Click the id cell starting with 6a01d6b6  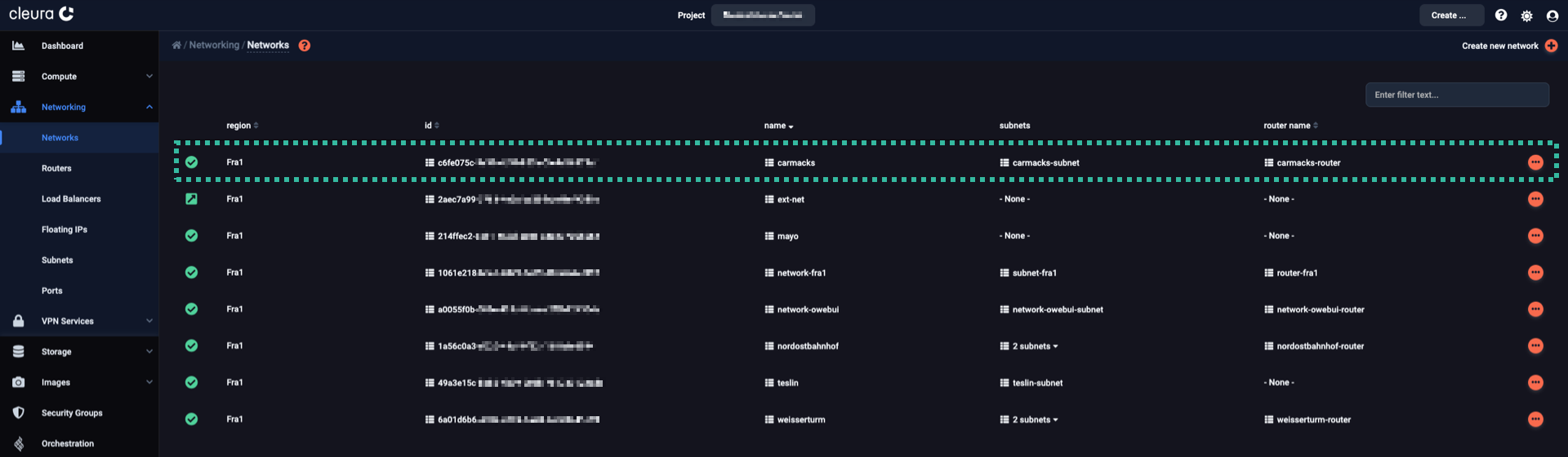(x=512, y=420)
